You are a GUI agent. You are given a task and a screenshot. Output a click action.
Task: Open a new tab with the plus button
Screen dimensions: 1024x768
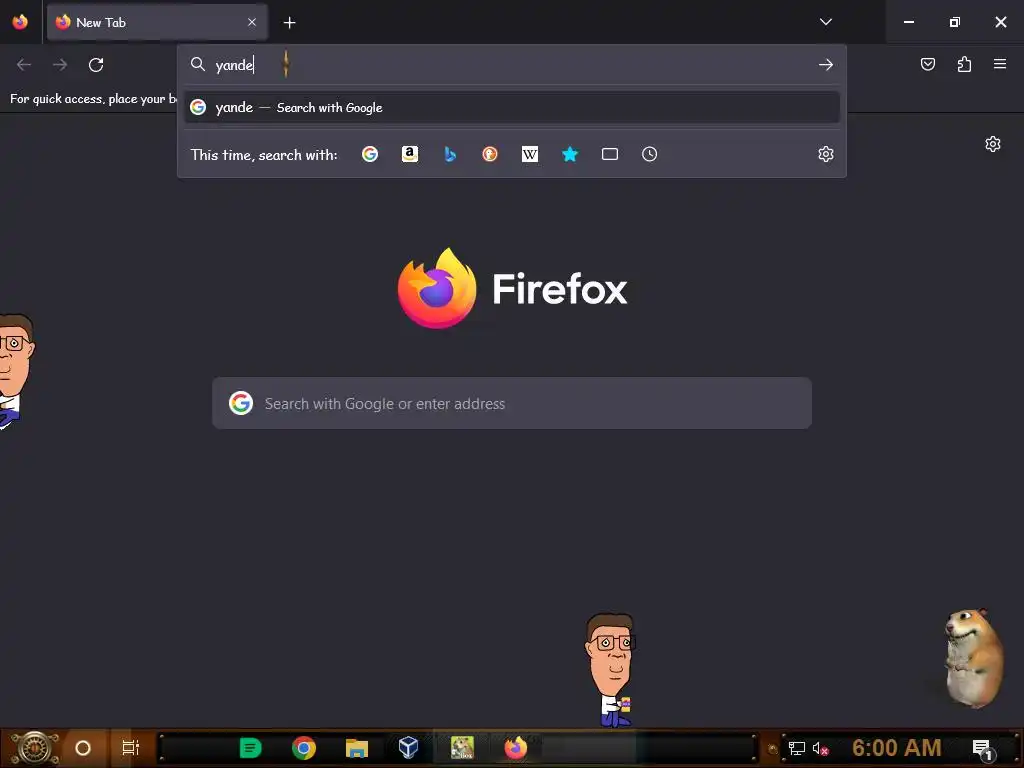point(289,23)
